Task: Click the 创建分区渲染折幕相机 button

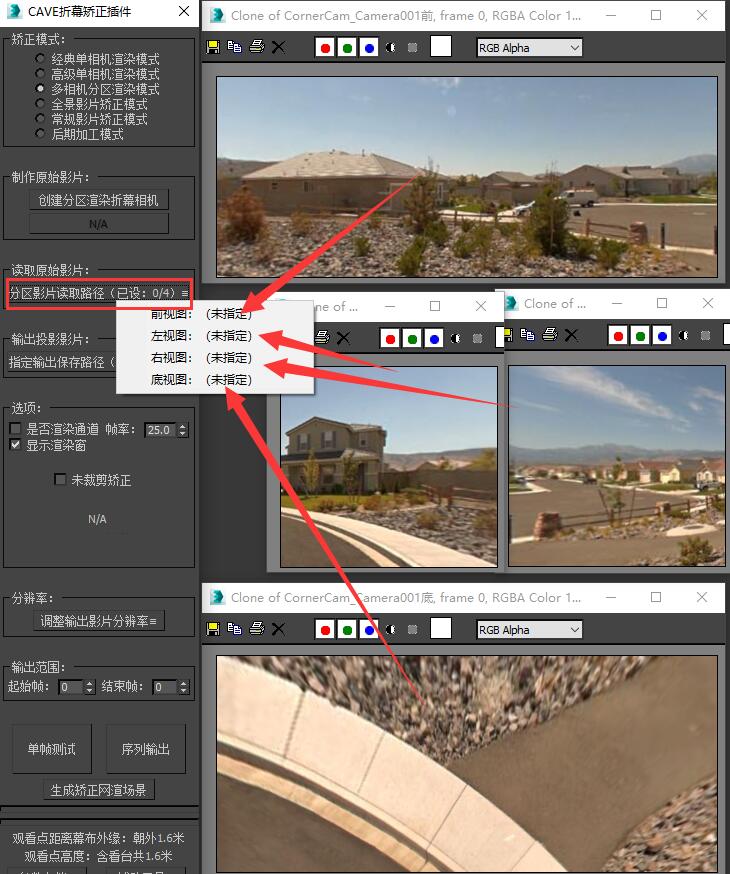Action: pos(98,199)
